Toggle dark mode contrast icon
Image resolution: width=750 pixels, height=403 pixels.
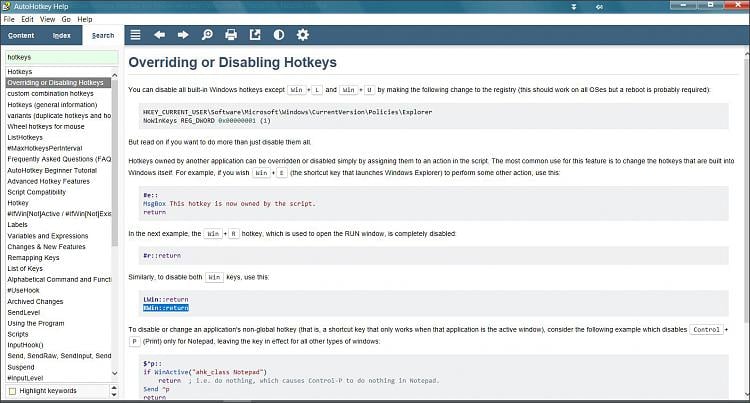279,35
